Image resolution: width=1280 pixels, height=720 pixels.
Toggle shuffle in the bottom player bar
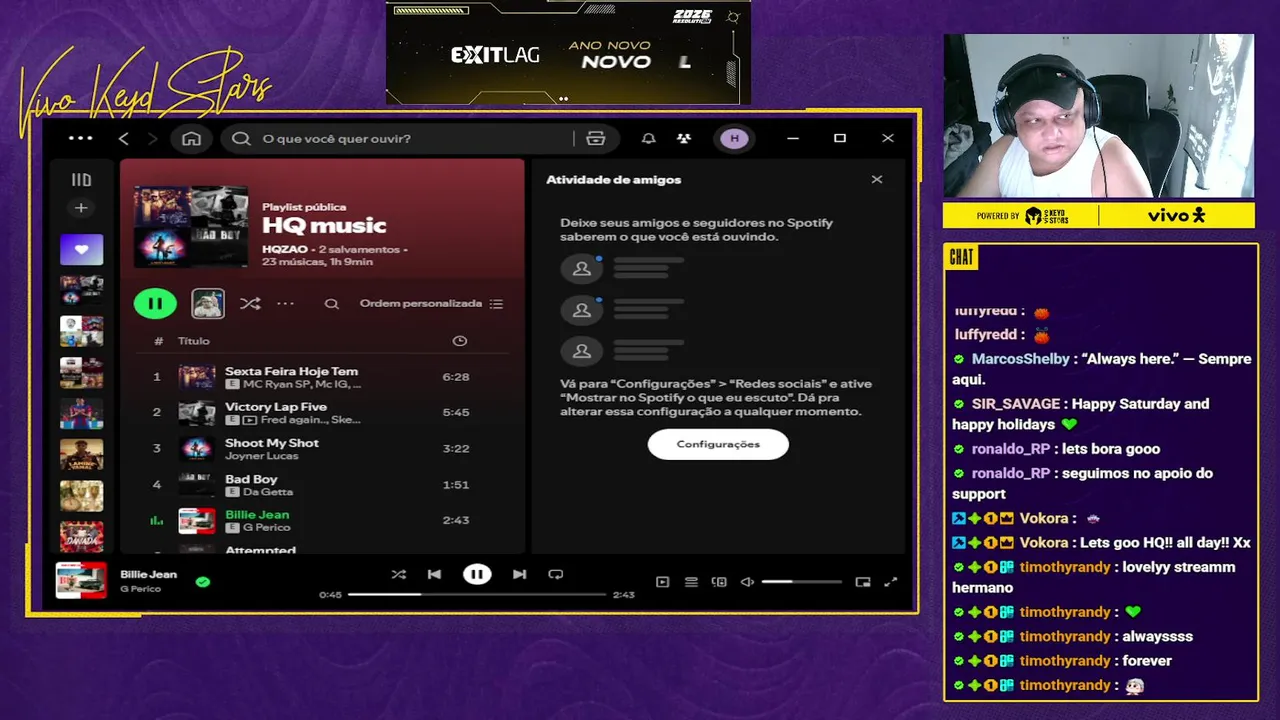(x=399, y=574)
